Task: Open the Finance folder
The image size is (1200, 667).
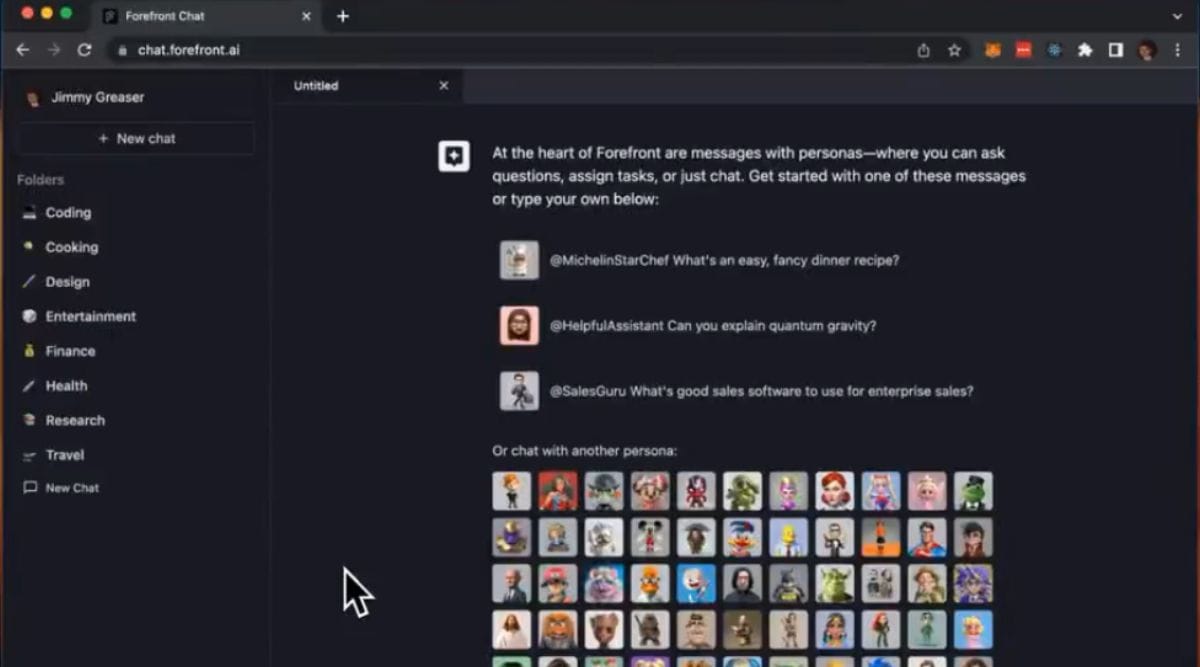Action: click(x=70, y=351)
